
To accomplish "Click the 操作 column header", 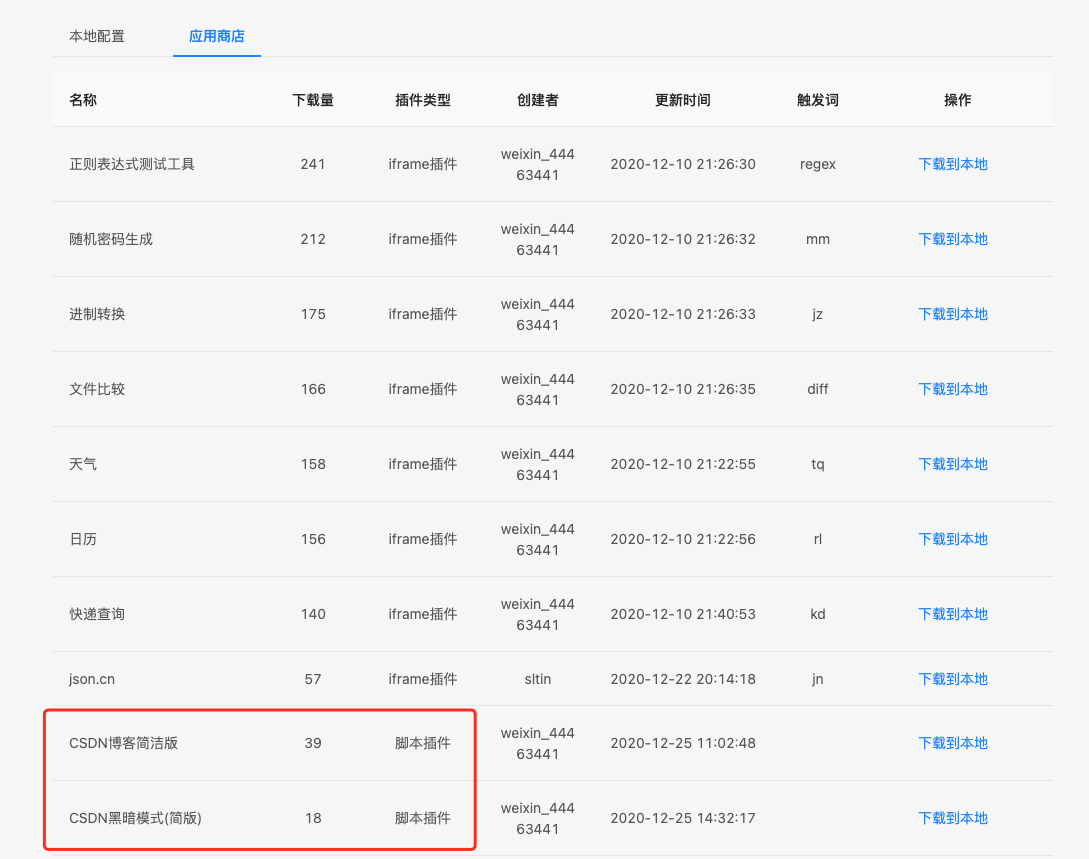I will pos(958,100).
